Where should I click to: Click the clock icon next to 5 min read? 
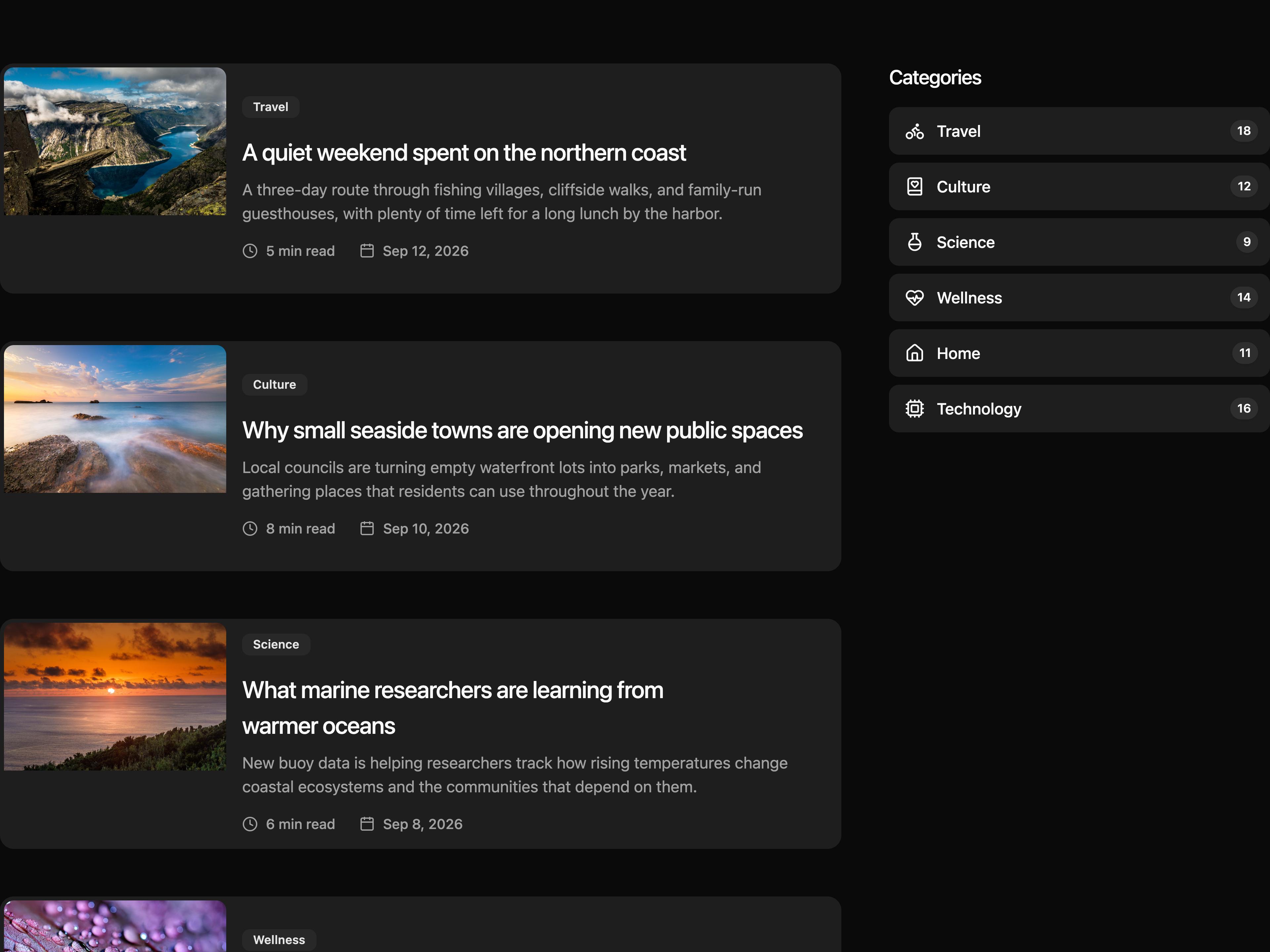pyautogui.click(x=250, y=251)
